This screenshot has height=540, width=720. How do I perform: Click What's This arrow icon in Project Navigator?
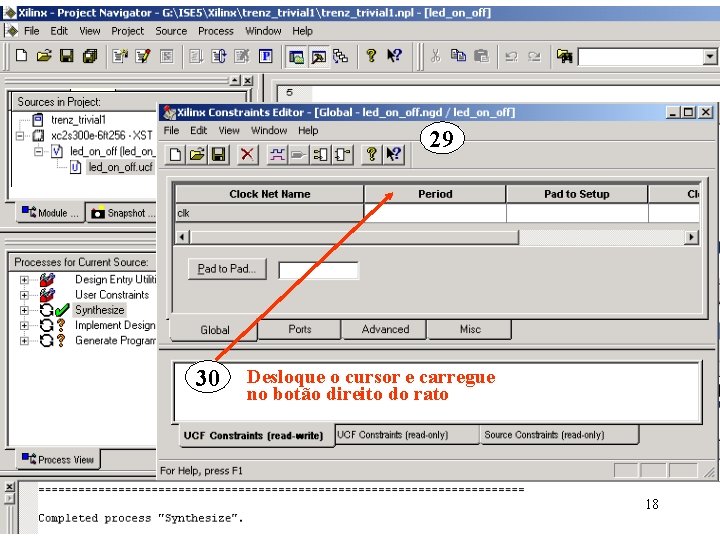394,56
